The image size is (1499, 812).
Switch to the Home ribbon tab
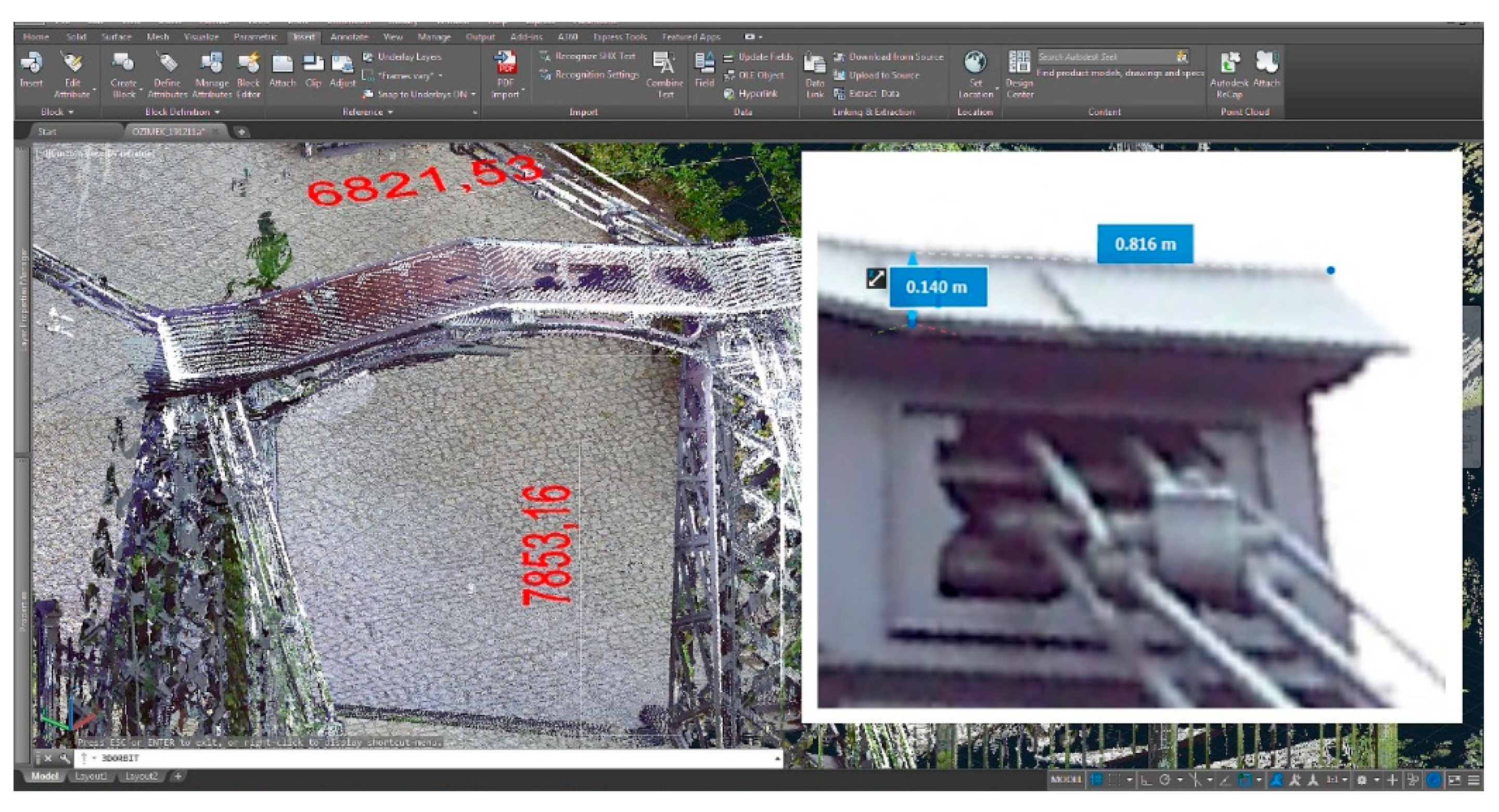click(35, 36)
